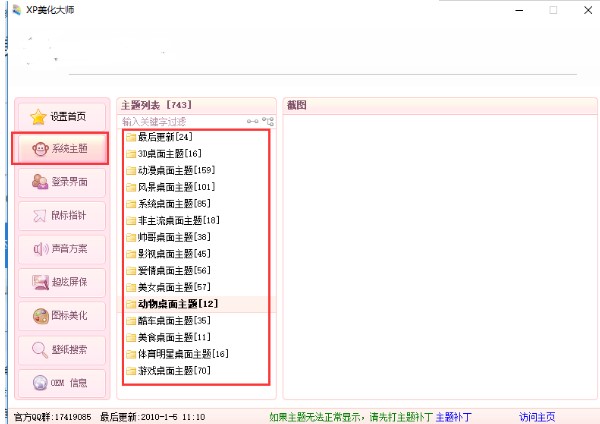The height and width of the screenshot is (424, 600).
Task: Click the 主题列表 [743] panel header
Action: 196,105
